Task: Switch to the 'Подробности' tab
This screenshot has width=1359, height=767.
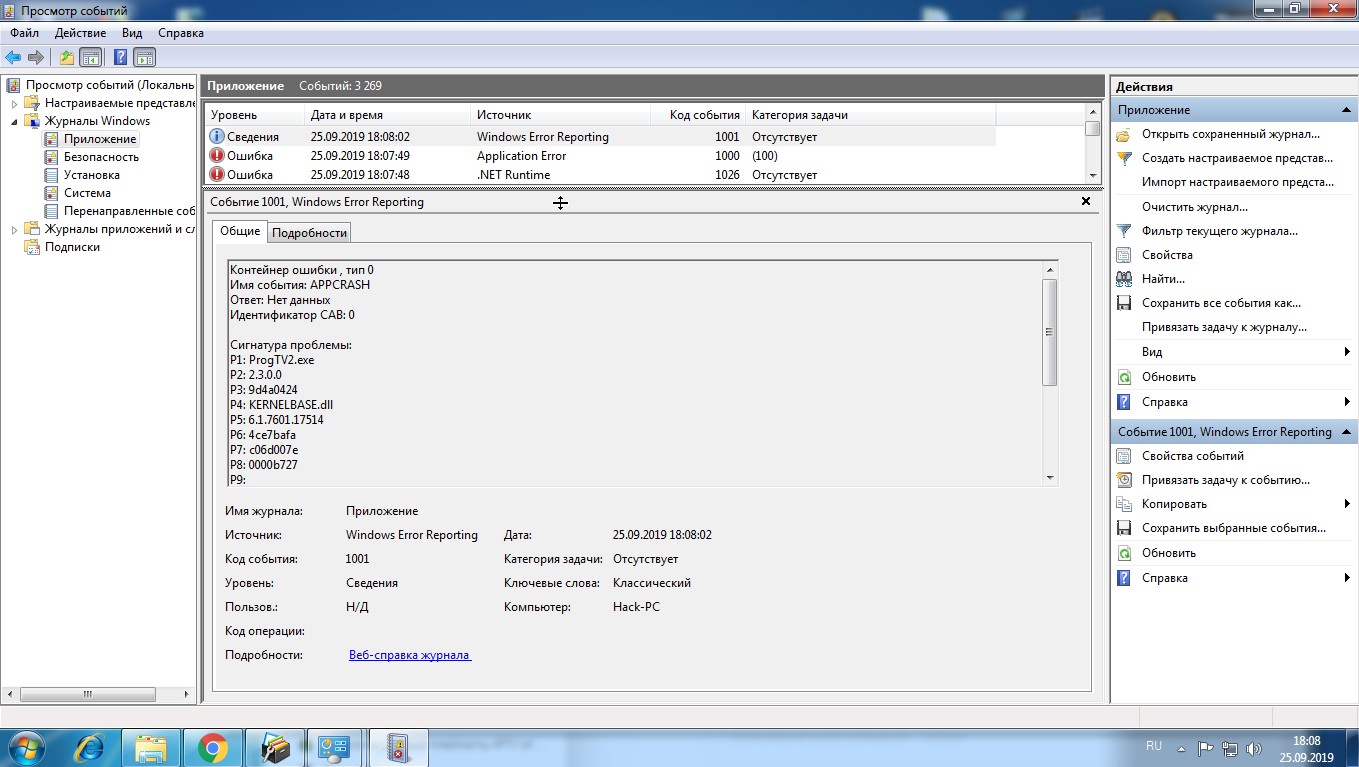Action: pyautogui.click(x=309, y=232)
